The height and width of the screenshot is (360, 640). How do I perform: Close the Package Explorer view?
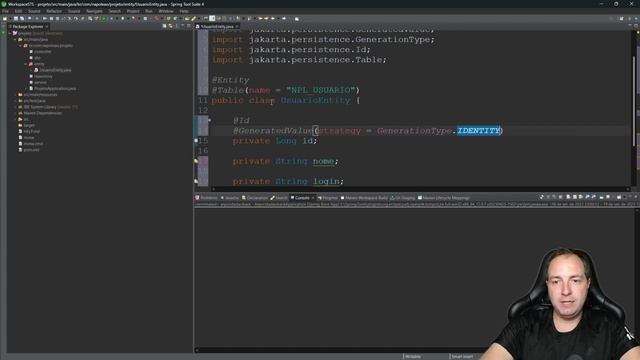tap(47, 27)
